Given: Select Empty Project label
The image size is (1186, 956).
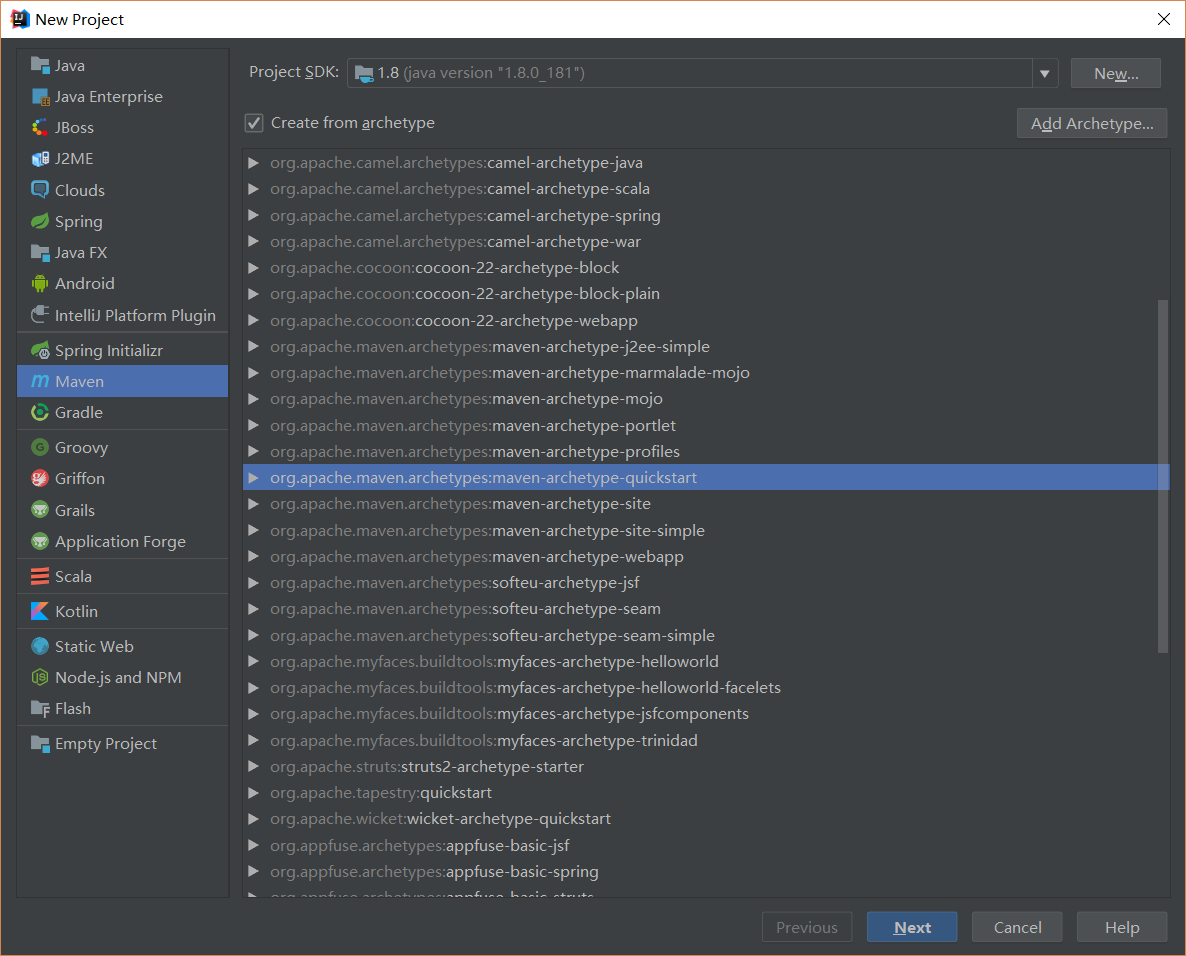Looking at the screenshot, I should tap(106, 743).
